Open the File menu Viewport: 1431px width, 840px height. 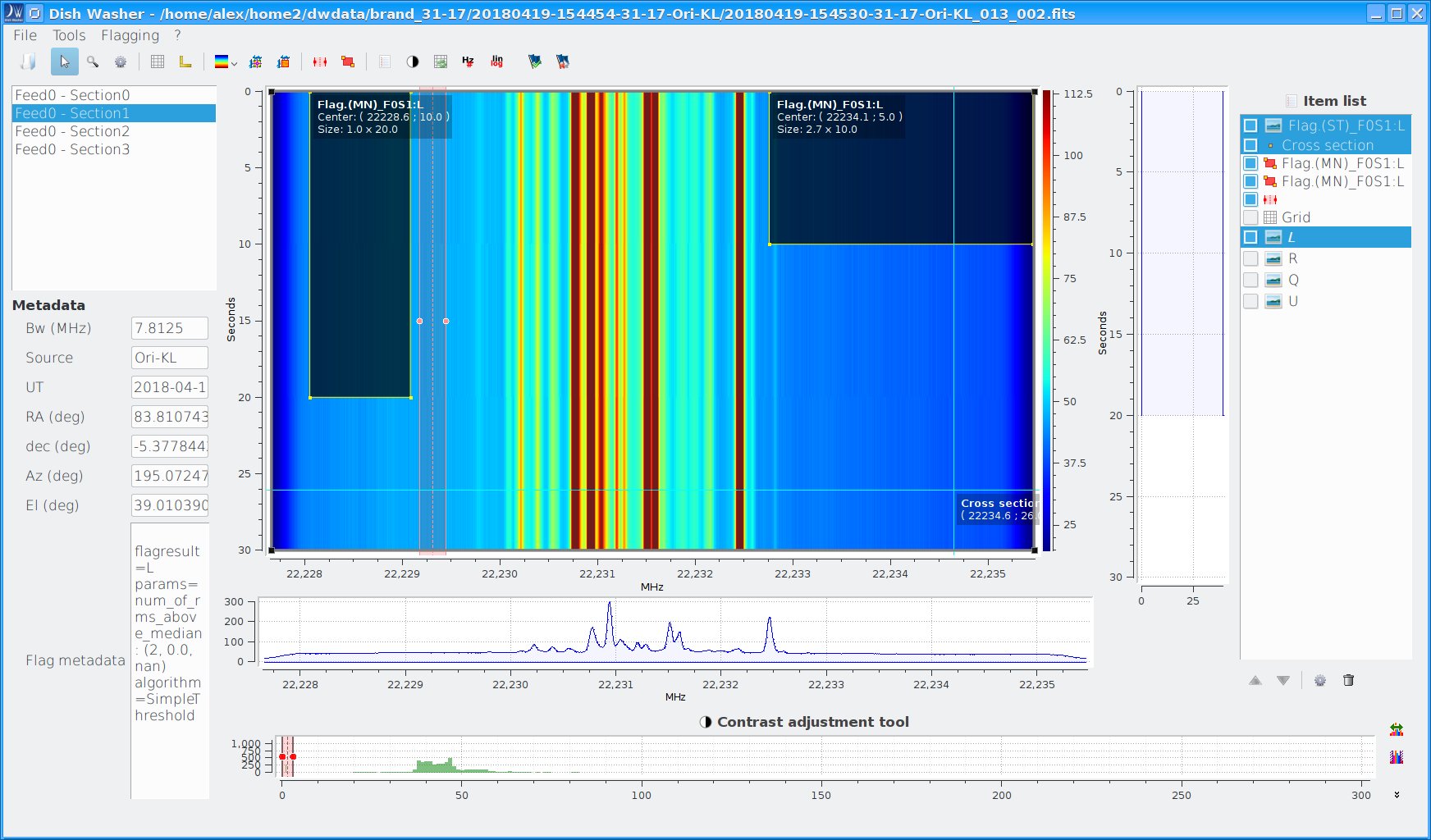pos(25,35)
